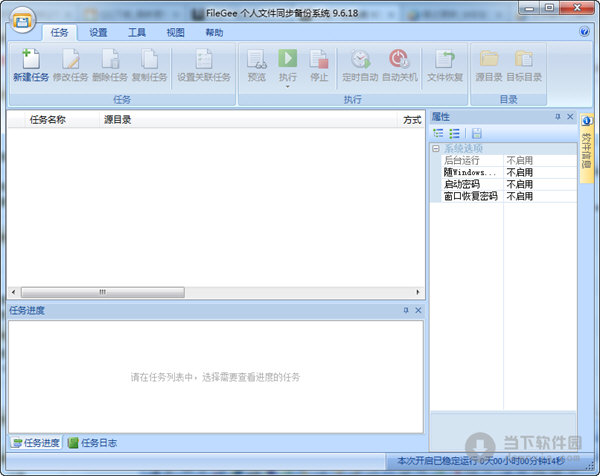Click the 自动关机 power icon
This screenshot has height=476, width=600.
[x=399, y=59]
